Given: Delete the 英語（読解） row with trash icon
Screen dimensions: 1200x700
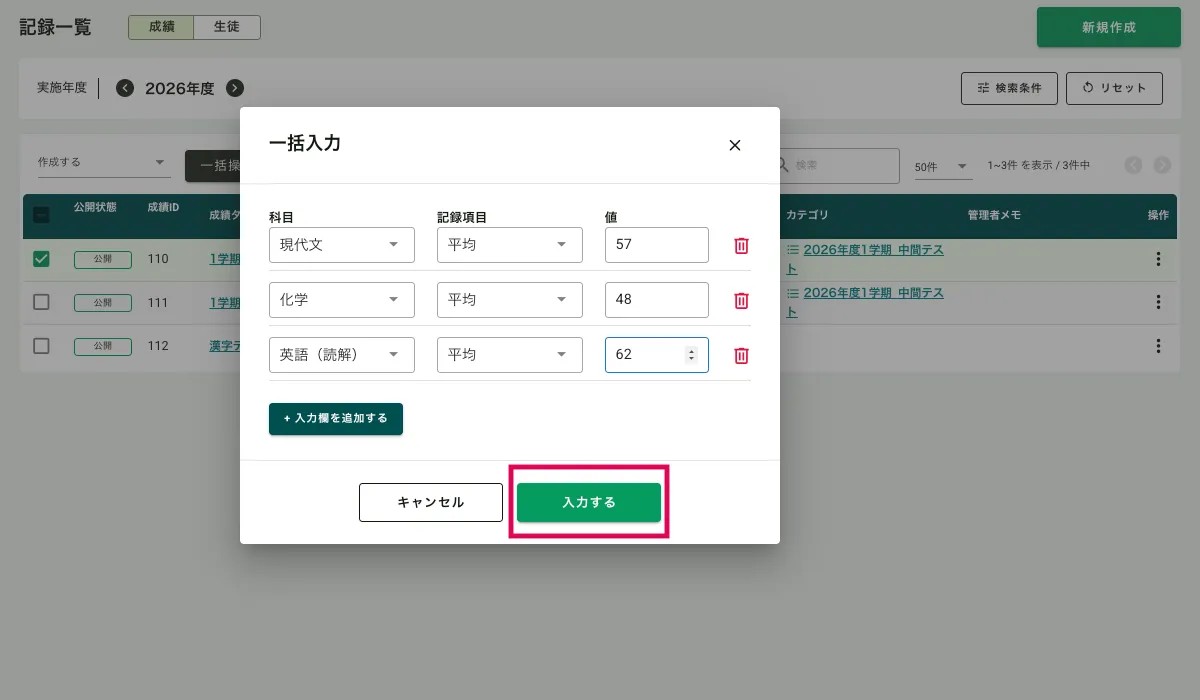Looking at the screenshot, I should coord(741,355).
